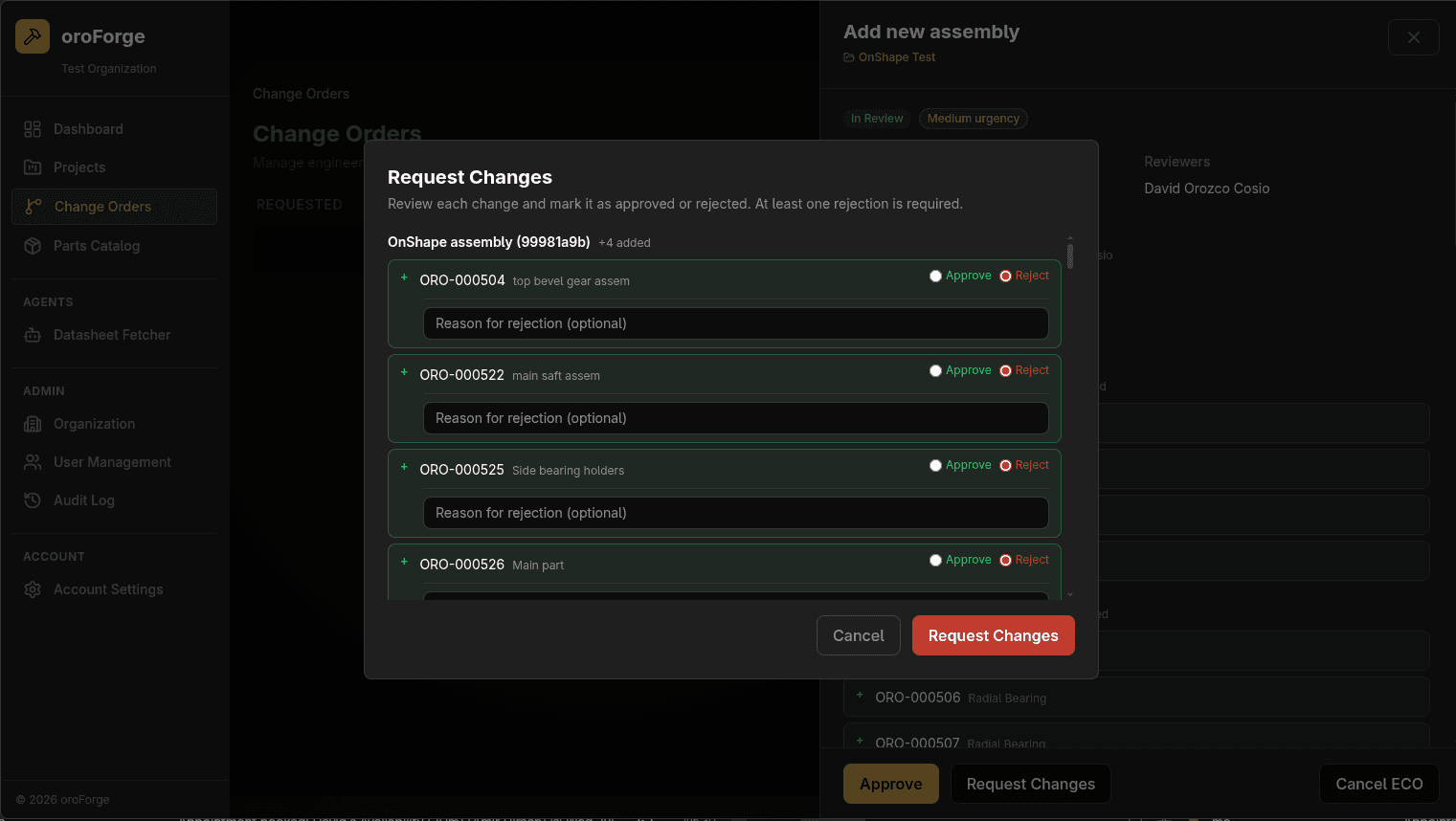Click the Cancel ECO button
Screen dimensions: 1456x821
point(1379,784)
